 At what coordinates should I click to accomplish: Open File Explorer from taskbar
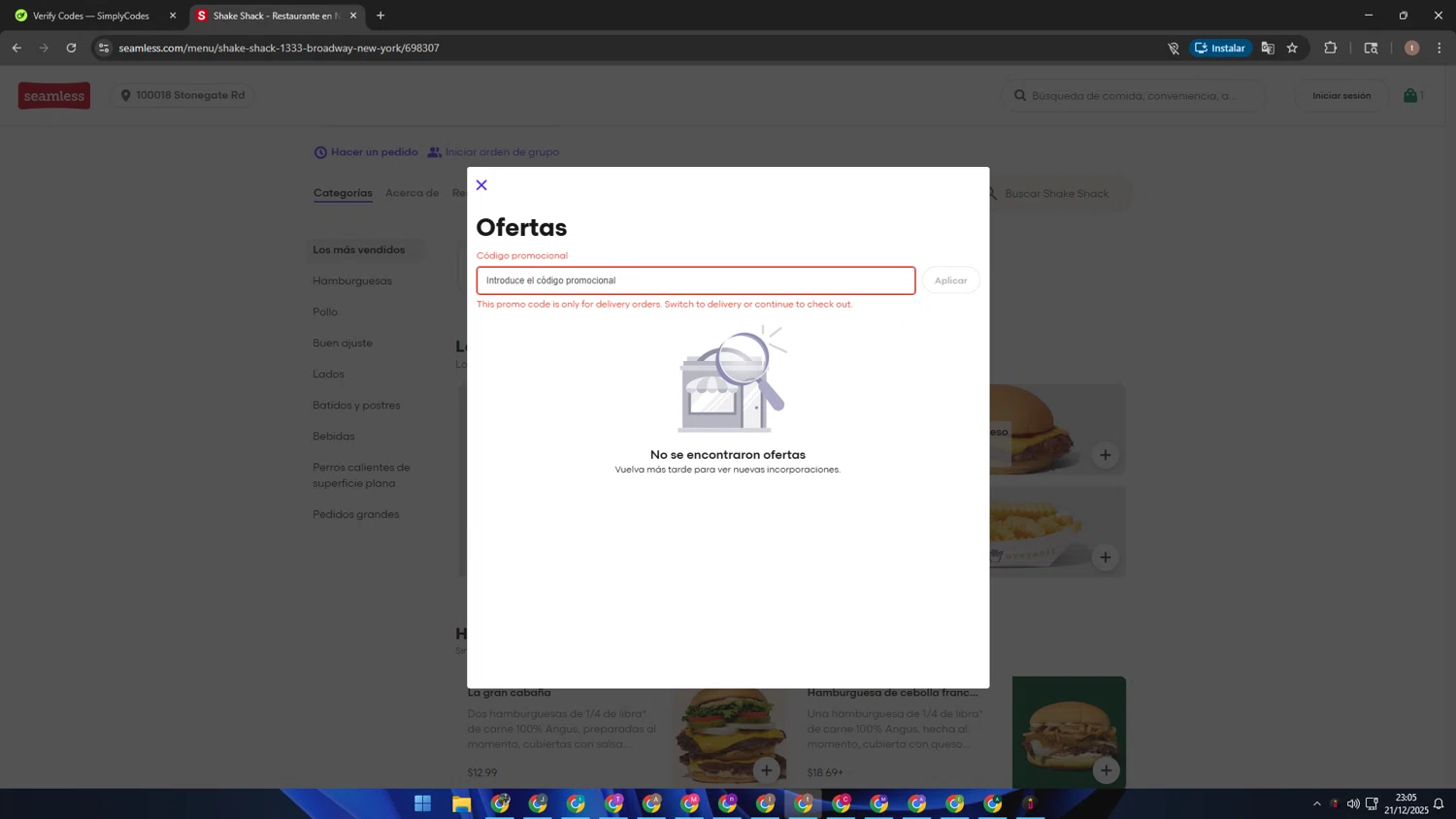[461, 803]
